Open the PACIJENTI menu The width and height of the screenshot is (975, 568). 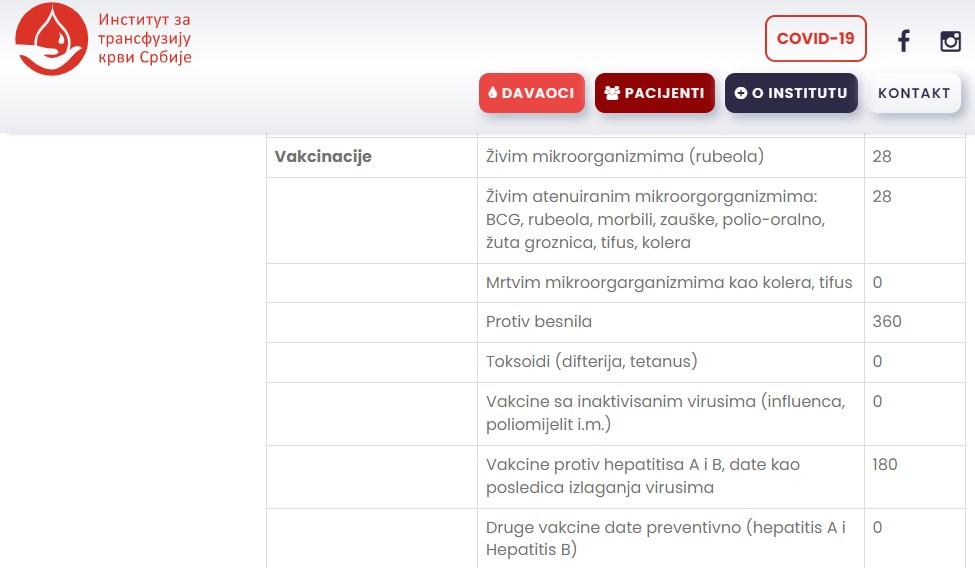(655, 93)
